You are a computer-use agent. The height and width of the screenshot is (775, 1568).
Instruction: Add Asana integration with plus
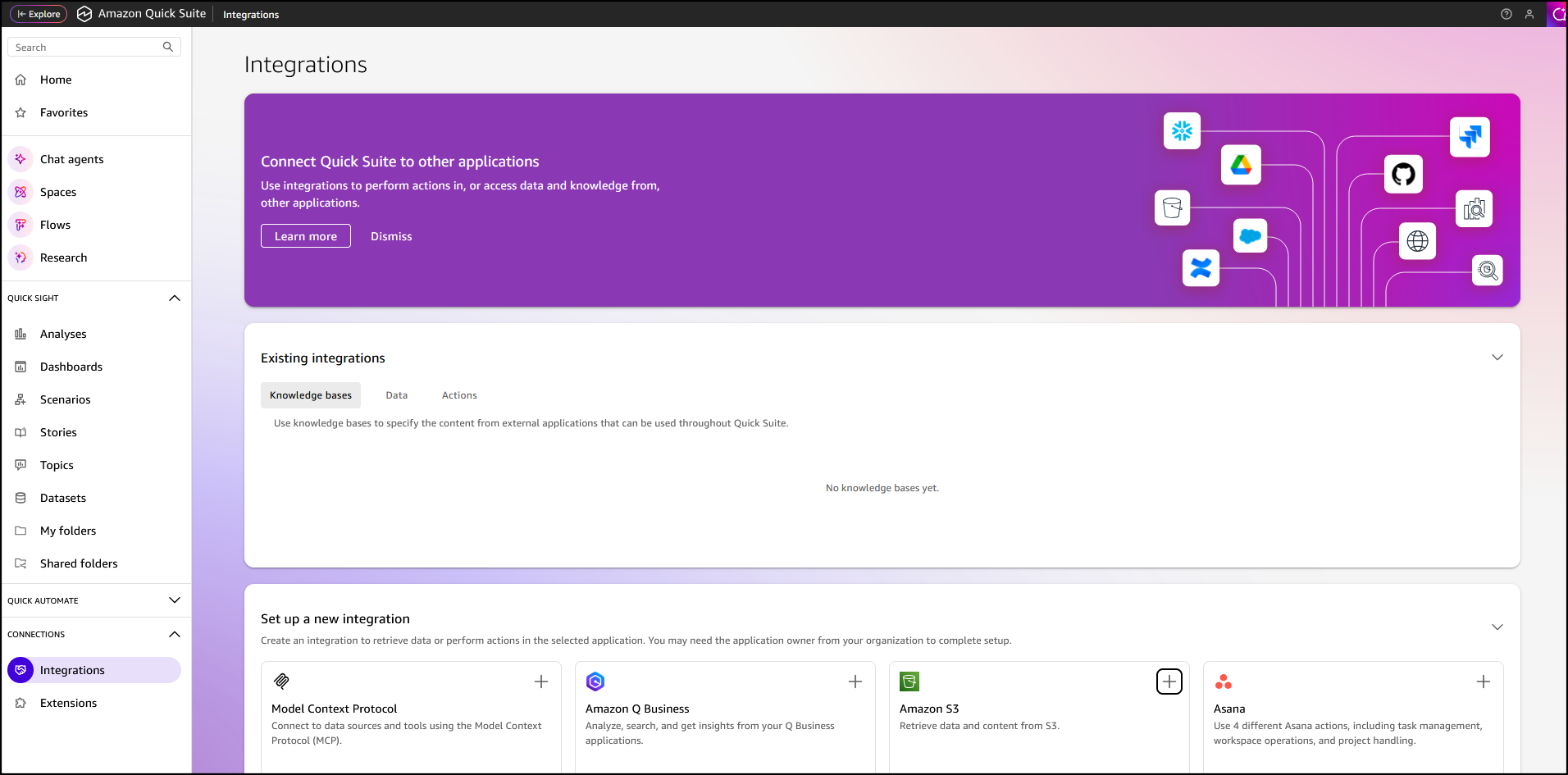tap(1484, 682)
